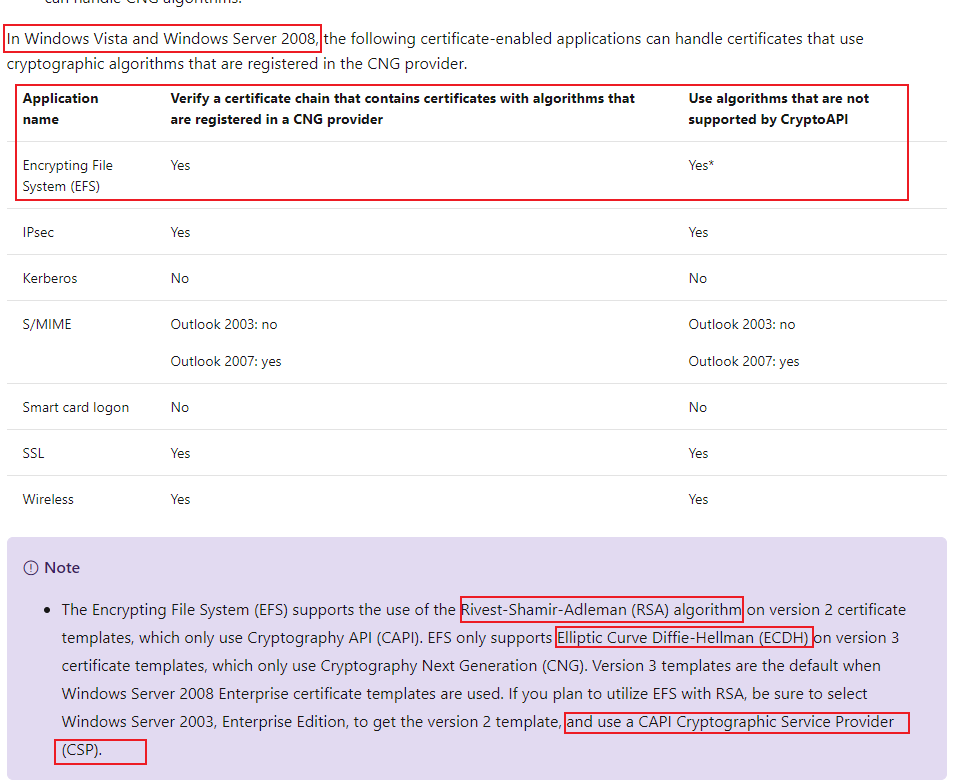Click 'Cryptography Next Generation (CNG)' in note
Image resolution: width=958 pixels, height=784 pixels.
click(x=452, y=666)
